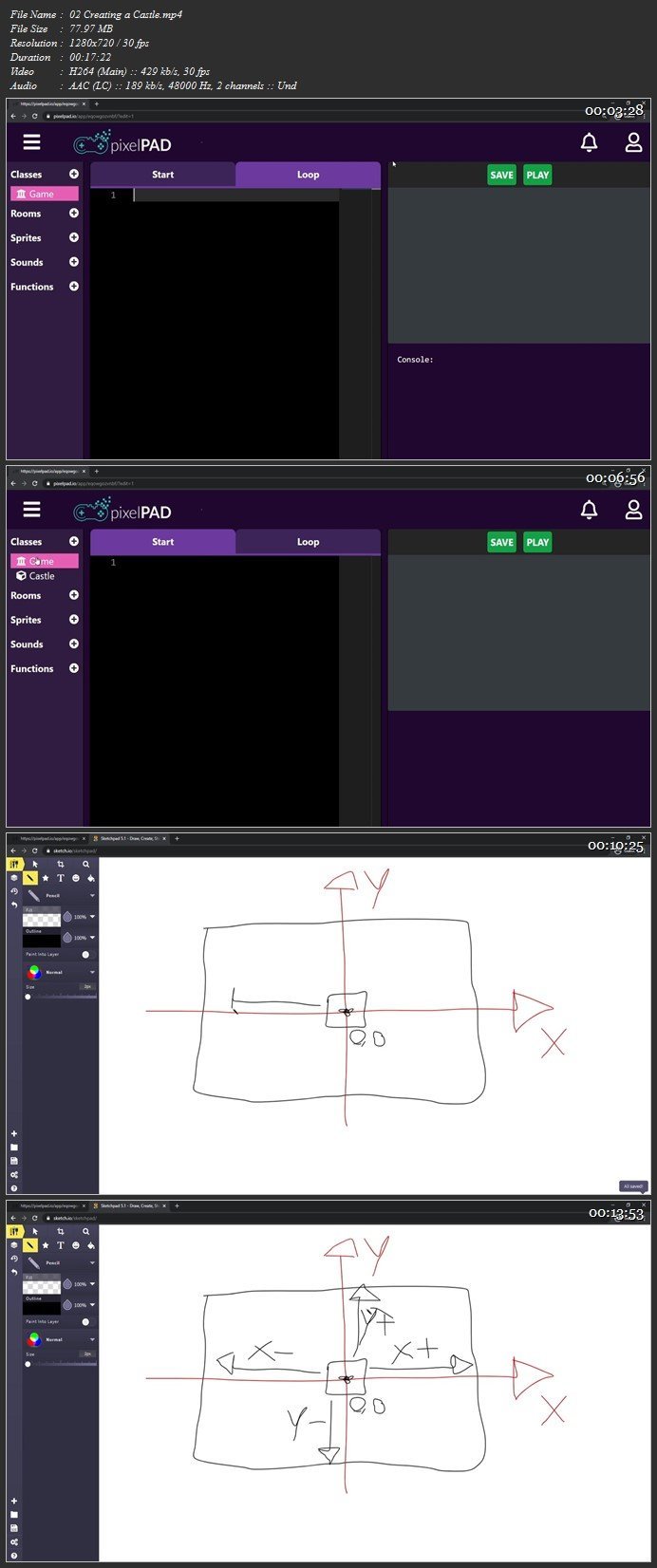Add a sprite with the plus icon, 00:06:56 frame

click(74, 620)
